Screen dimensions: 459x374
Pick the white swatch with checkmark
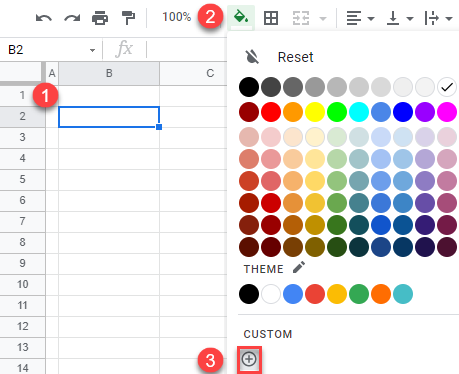tap(447, 87)
